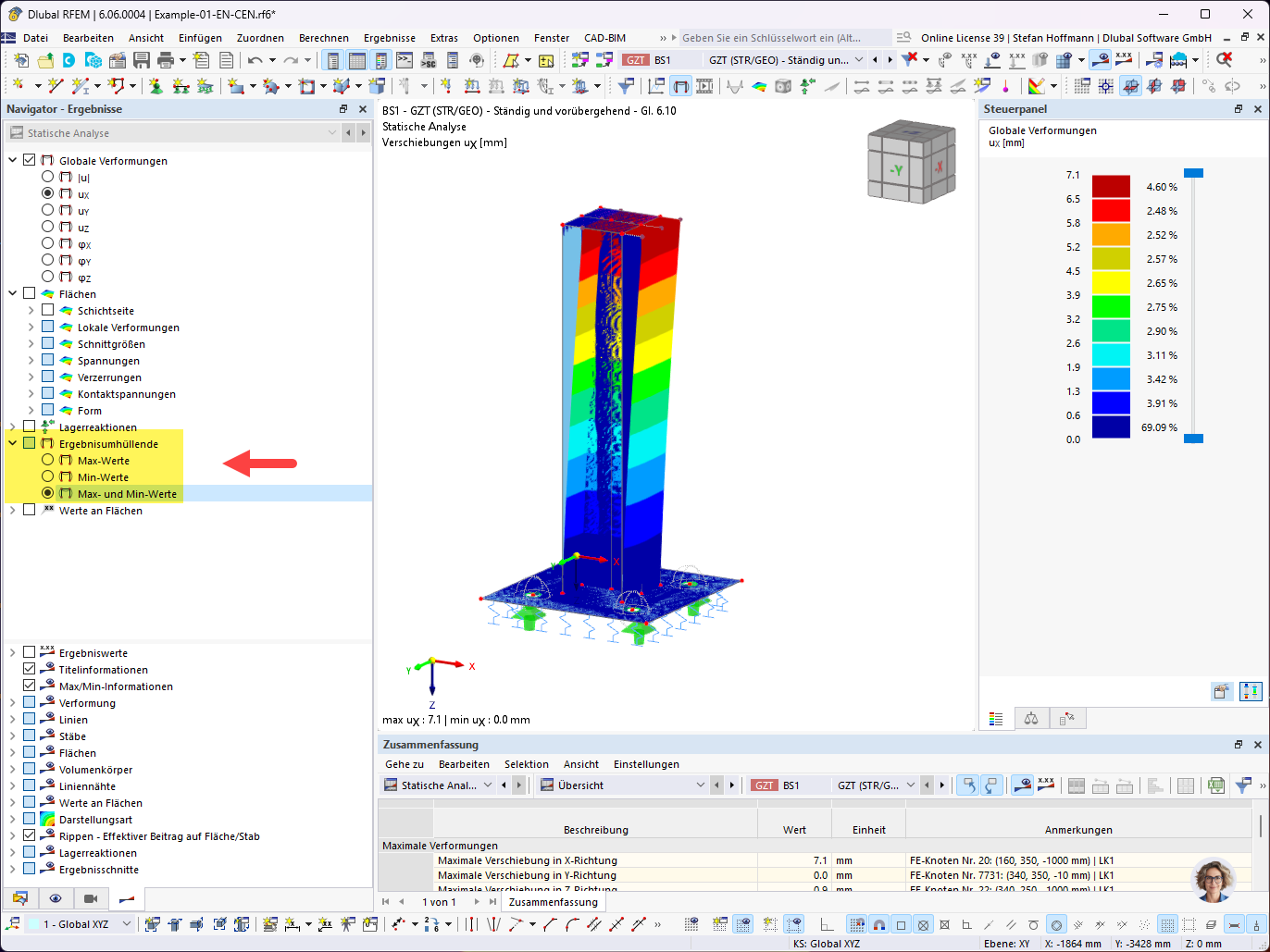The width and height of the screenshot is (1270, 952).
Task: Close the Steuerpanel with its X button
Action: point(1257,109)
